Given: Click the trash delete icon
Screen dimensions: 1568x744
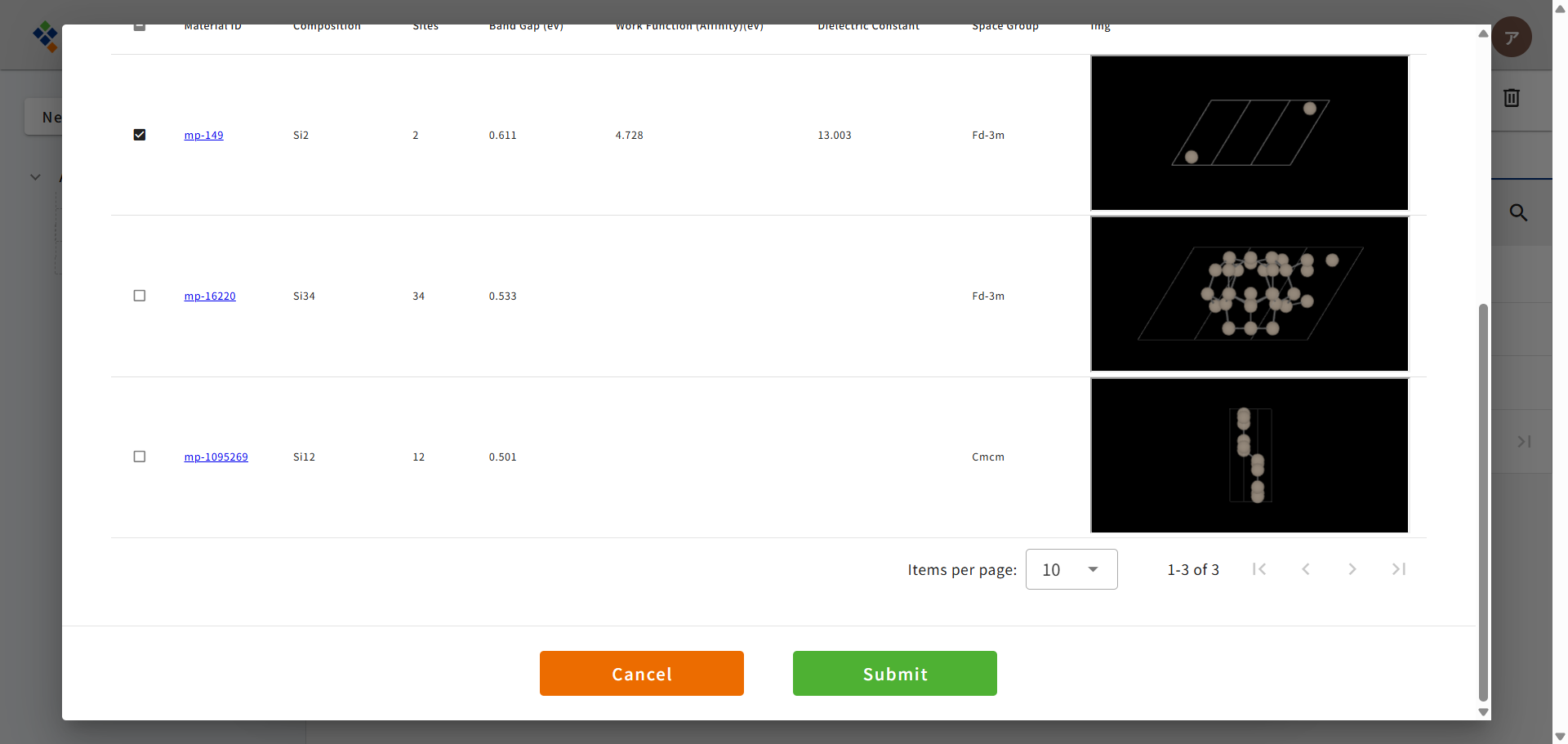Looking at the screenshot, I should pyautogui.click(x=1511, y=98).
